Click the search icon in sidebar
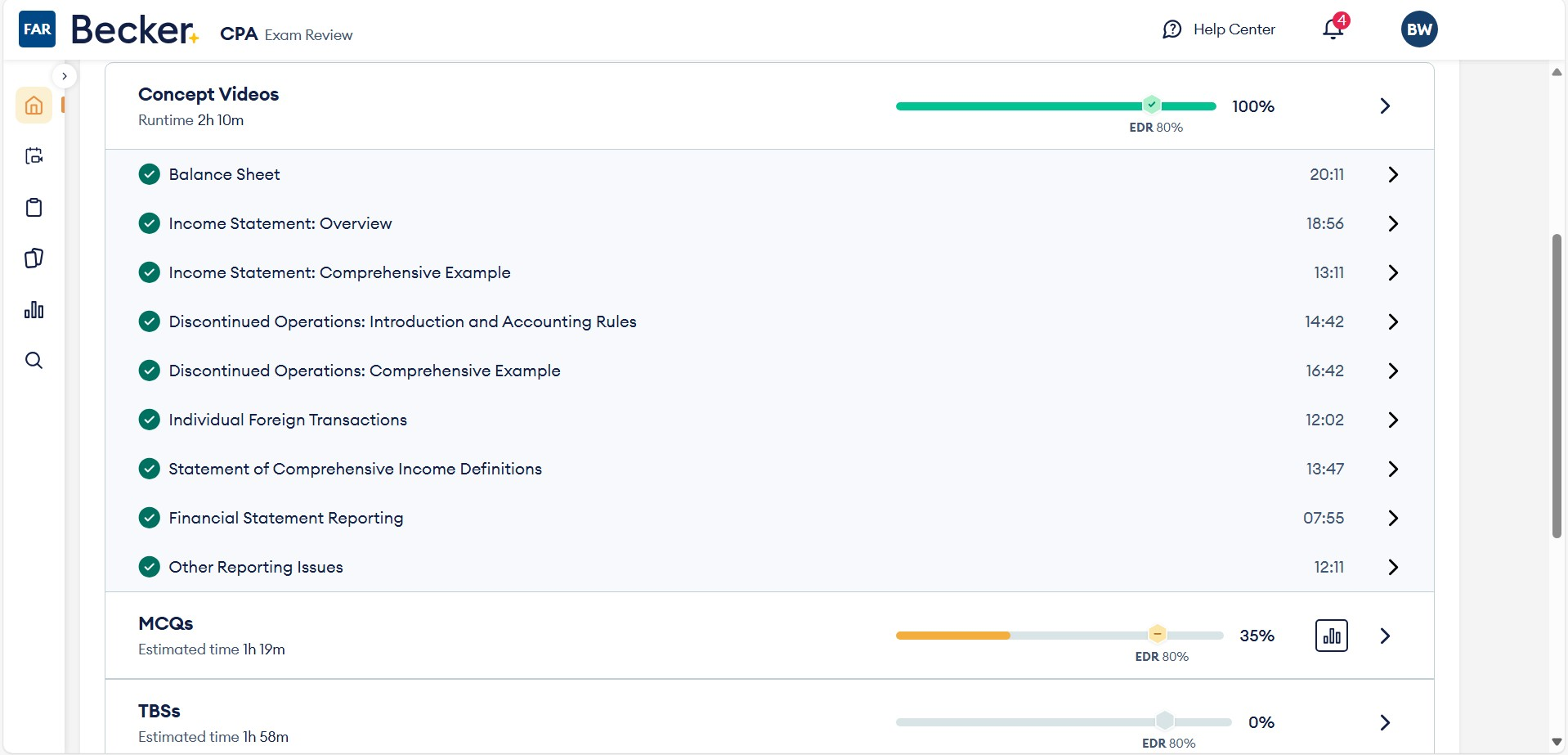The width and height of the screenshot is (1568, 755). tap(34, 360)
